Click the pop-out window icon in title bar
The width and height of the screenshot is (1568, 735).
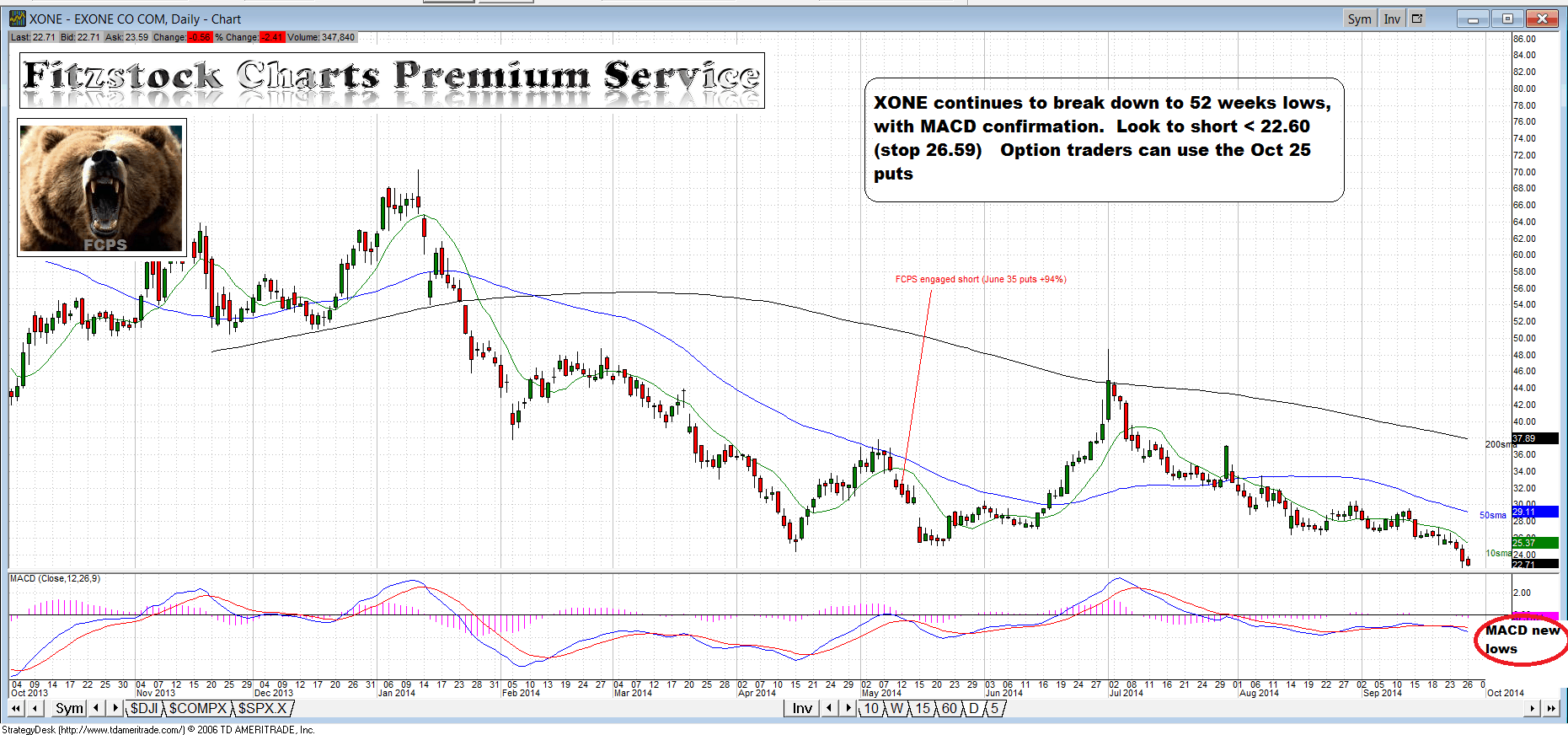pyautogui.click(x=1417, y=19)
